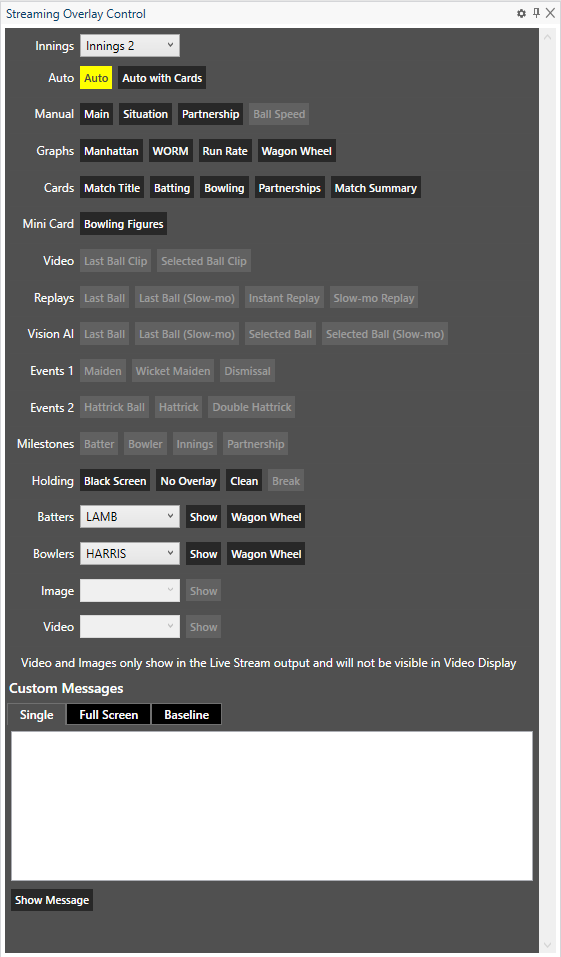Expand the Bowlers dropdown showing HARRIS

pyautogui.click(x=130, y=554)
